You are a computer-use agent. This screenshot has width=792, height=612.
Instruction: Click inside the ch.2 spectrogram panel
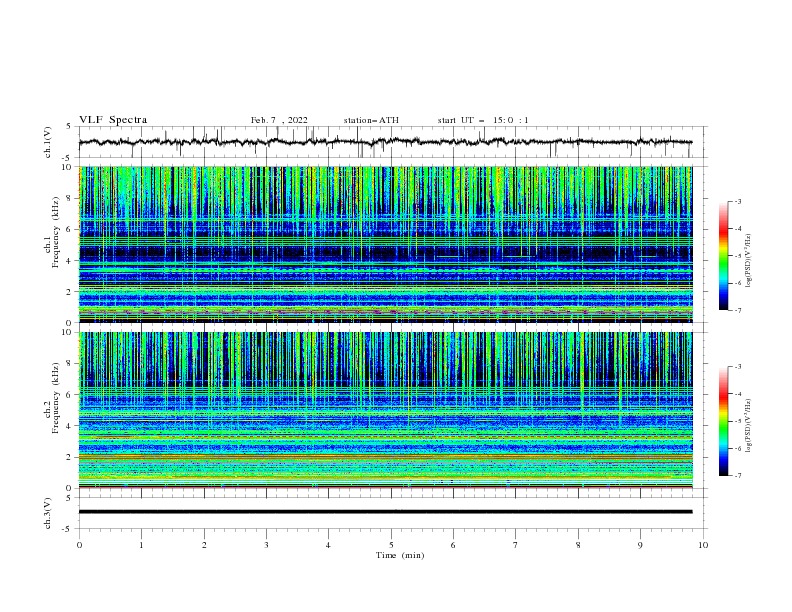tap(385, 410)
